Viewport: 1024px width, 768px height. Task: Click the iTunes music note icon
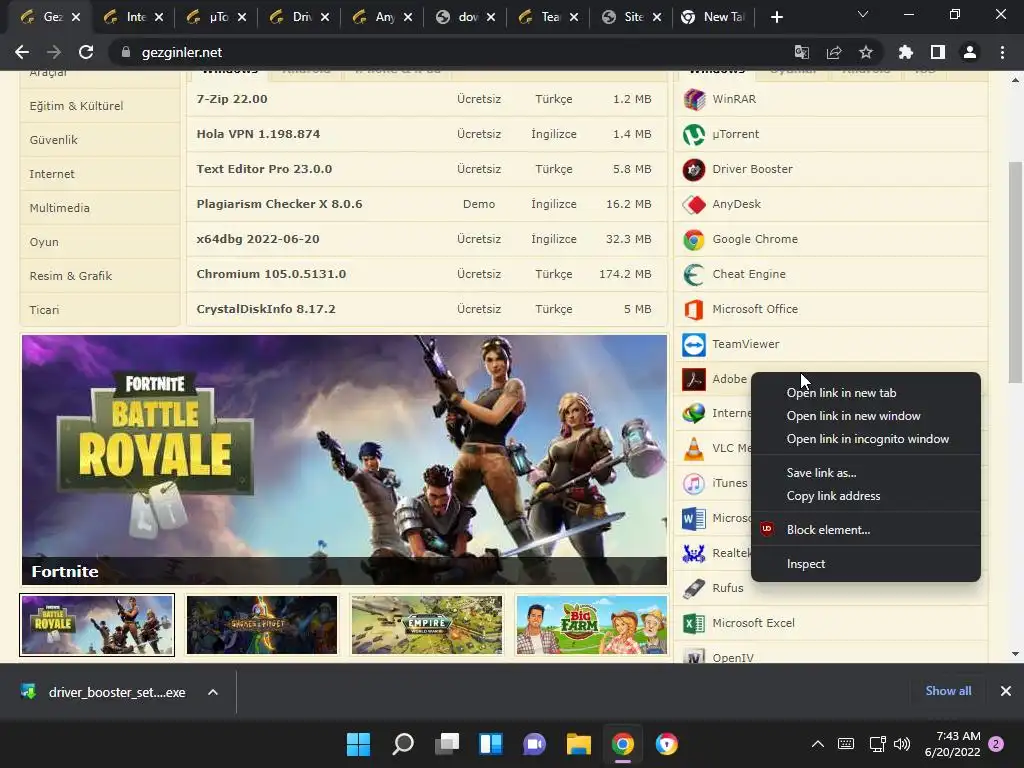[694, 483]
